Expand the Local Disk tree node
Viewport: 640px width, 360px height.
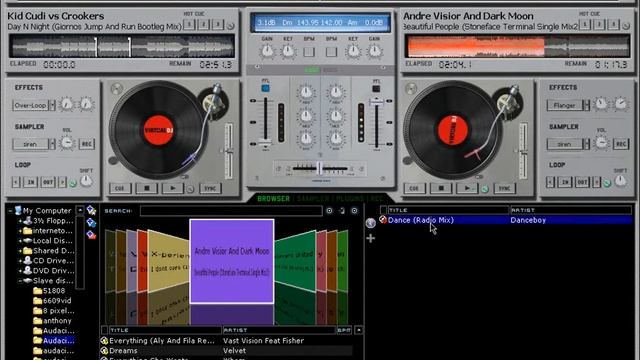(20, 241)
